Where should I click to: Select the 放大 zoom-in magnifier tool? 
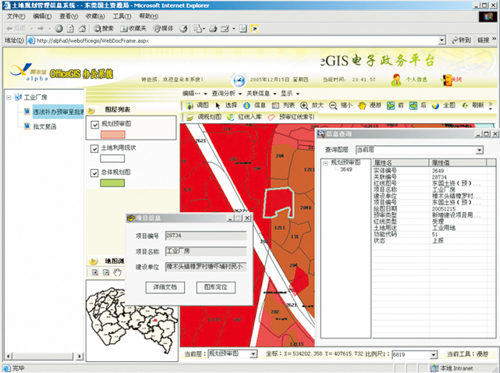pyautogui.click(x=304, y=105)
